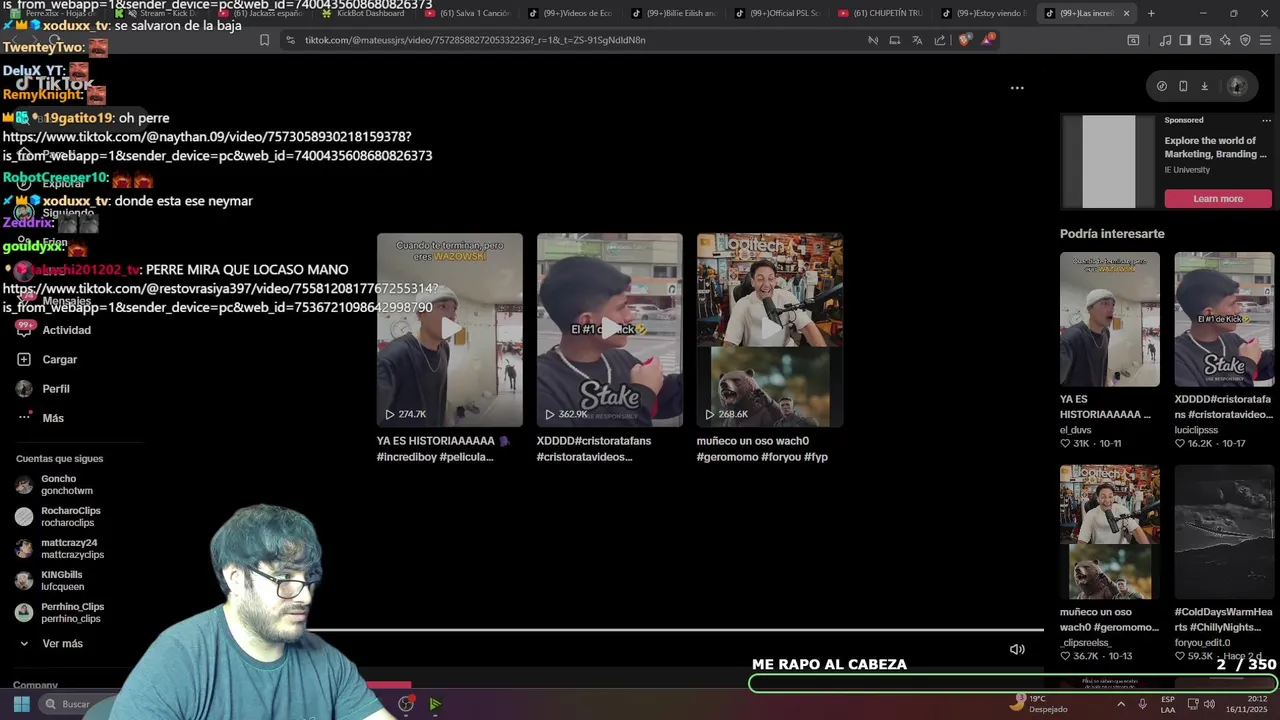
Task: Switch to the KickBot Dashboard tab
Action: [x=362, y=13]
